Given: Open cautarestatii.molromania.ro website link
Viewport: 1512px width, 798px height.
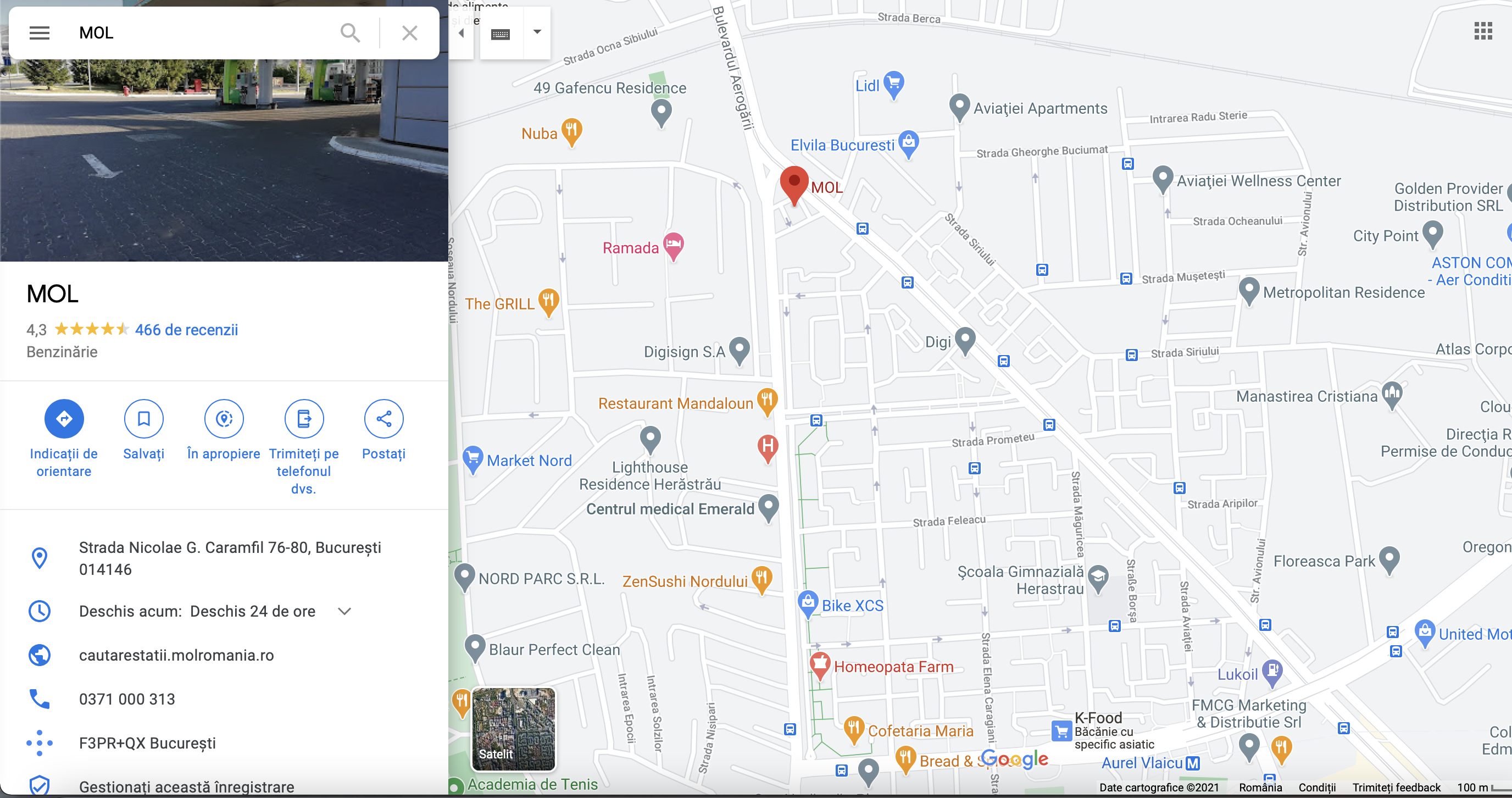Looking at the screenshot, I should pyautogui.click(x=176, y=655).
